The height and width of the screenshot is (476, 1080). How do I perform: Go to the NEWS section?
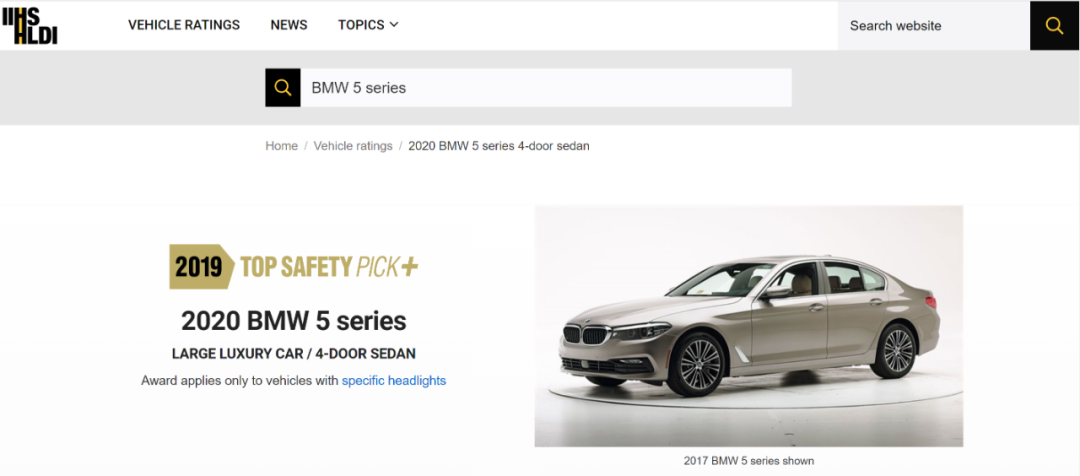[289, 25]
